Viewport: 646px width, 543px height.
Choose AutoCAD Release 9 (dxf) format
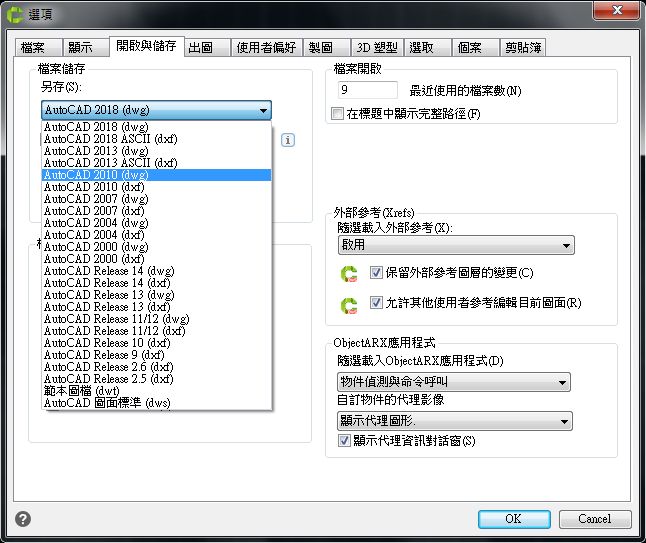coord(157,355)
